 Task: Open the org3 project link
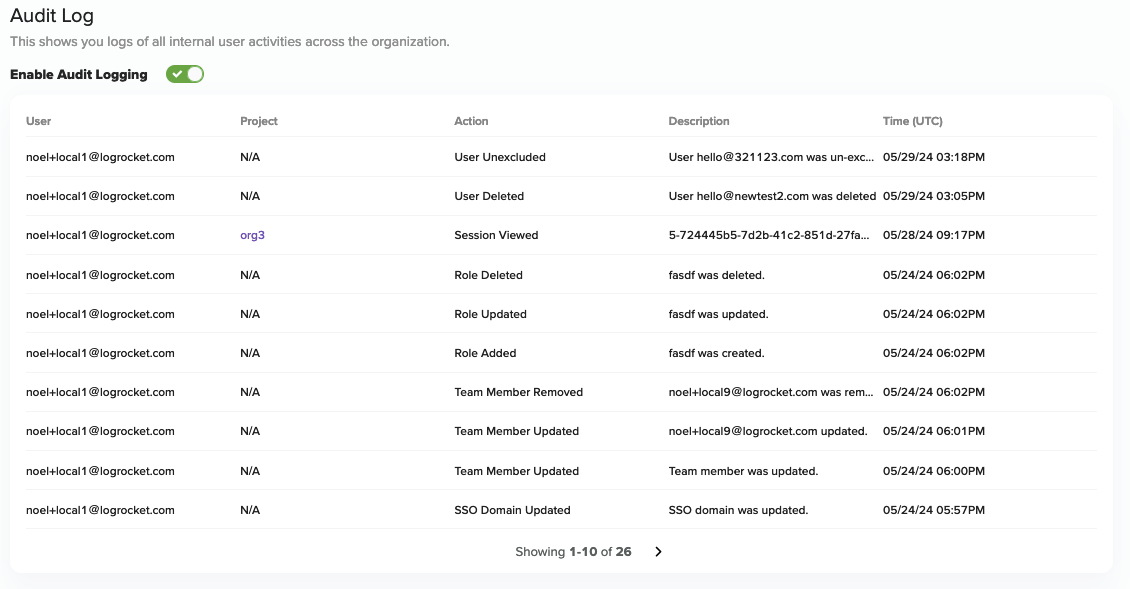(252, 235)
